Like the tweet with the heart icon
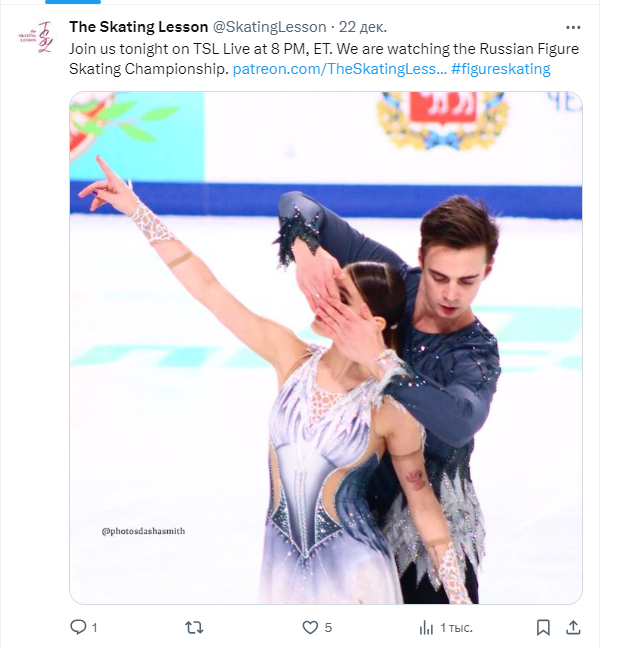The width and height of the screenshot is (618, 649). 310,627
